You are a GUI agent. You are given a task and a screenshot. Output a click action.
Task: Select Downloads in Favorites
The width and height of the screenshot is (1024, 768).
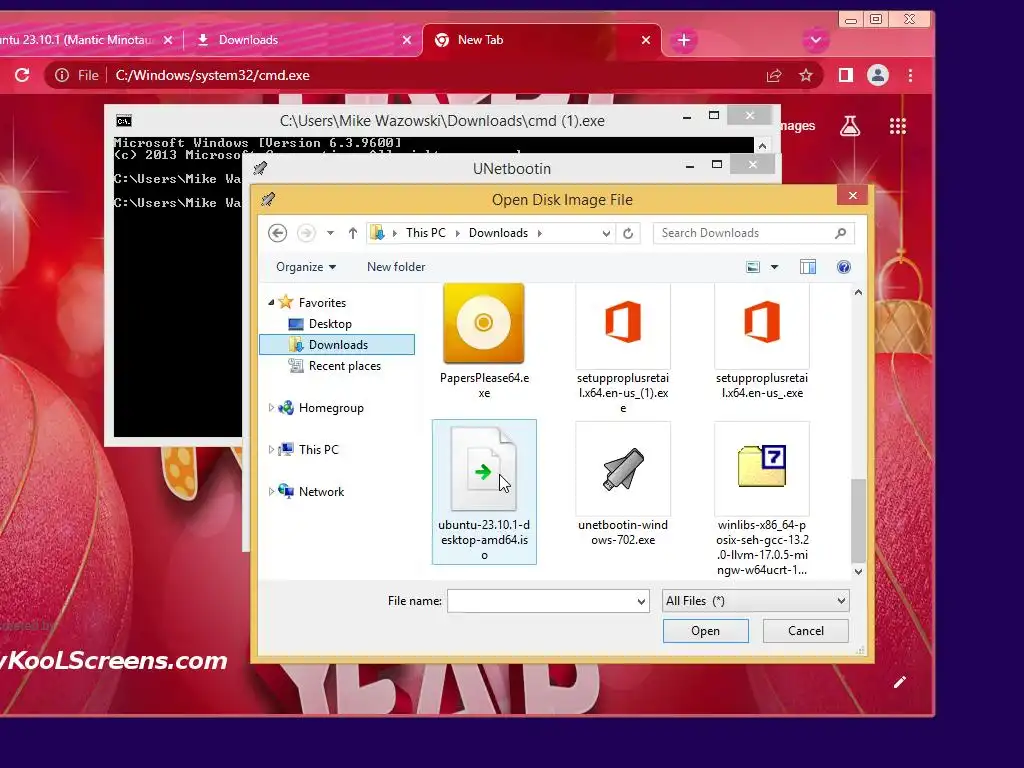point(338,345)
